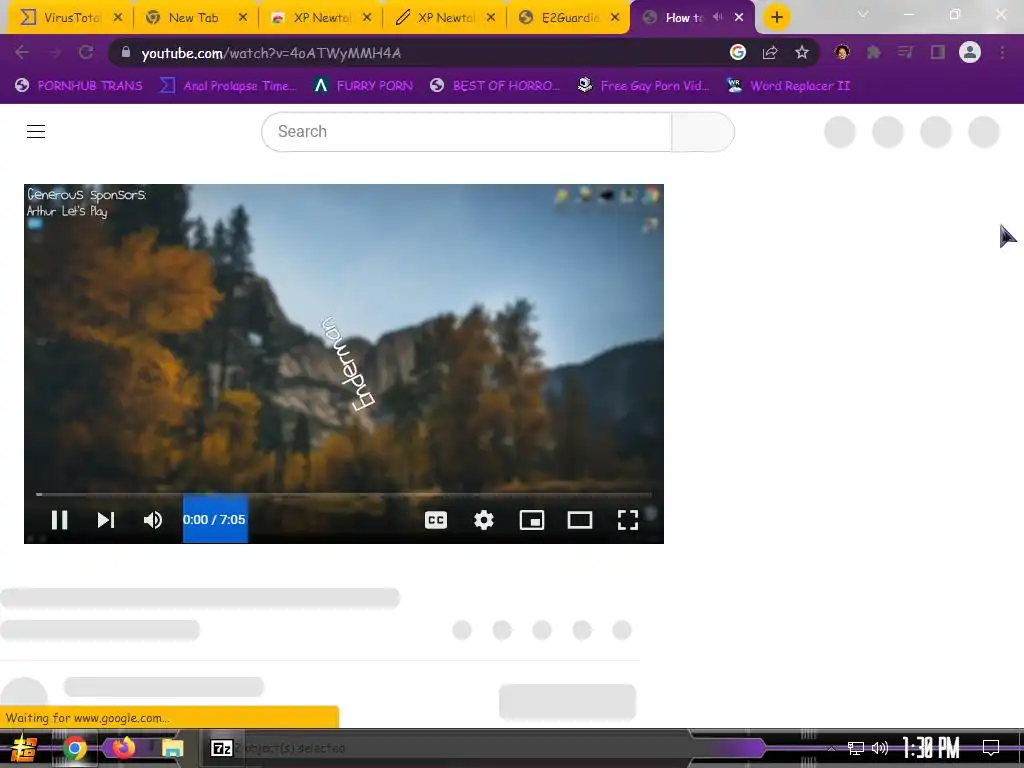Mute the How to tab audio
1024x768 pixels.
(718, 18)
